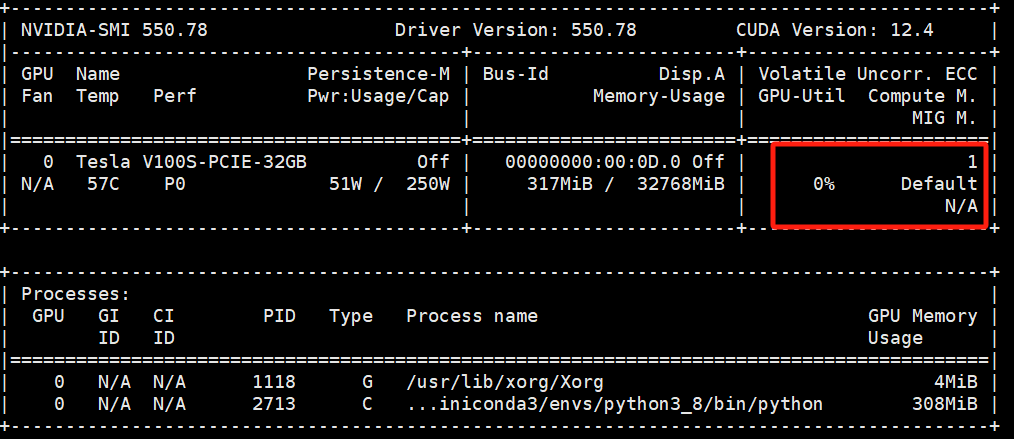The height and width of the screenshot is (439, 1014).
Task: Click the 32768MiB total memory value
Action: tap(681, 185)
